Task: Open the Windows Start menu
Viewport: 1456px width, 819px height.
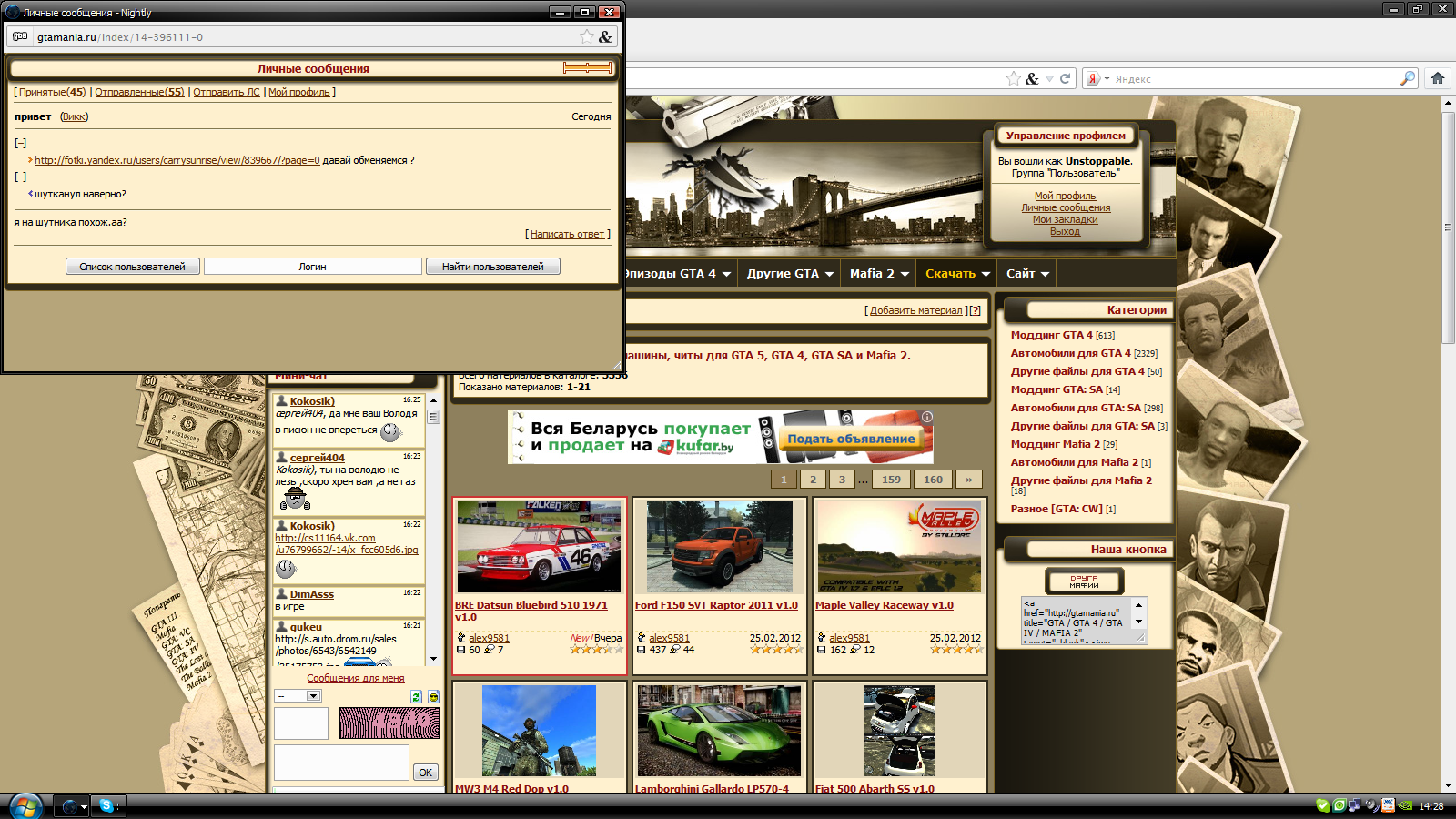Action: click(x=25, y=805)
